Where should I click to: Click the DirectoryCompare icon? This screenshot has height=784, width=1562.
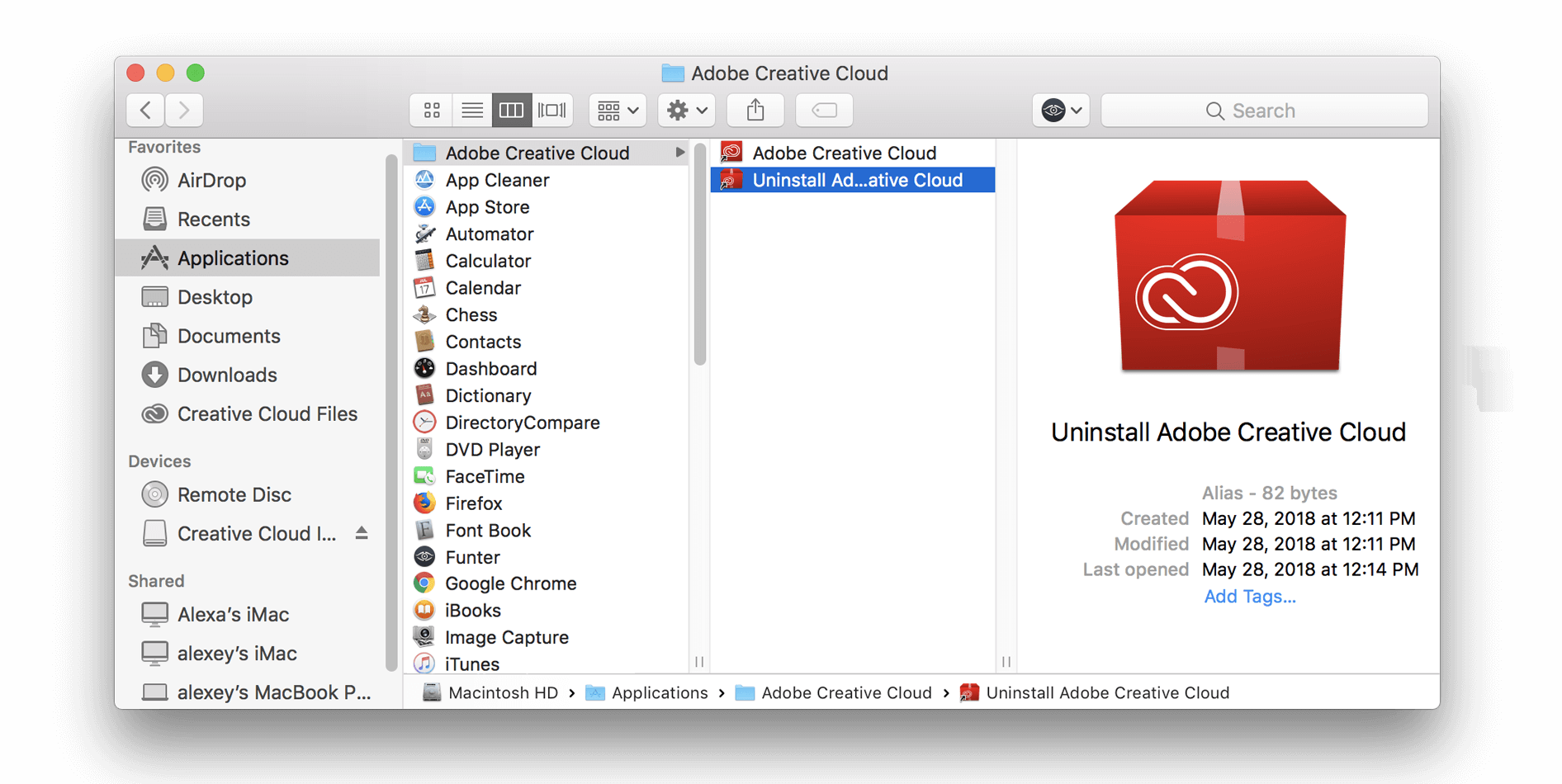[x=424, y=422]
